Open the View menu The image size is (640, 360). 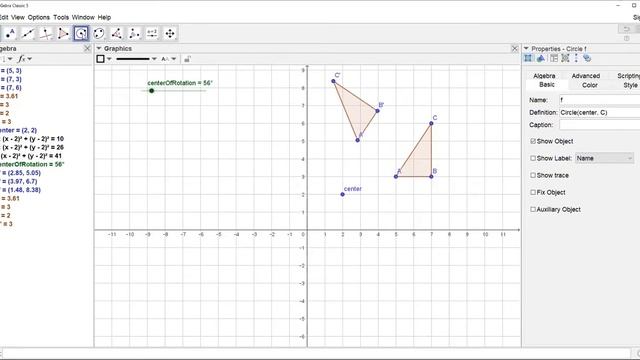18,18
